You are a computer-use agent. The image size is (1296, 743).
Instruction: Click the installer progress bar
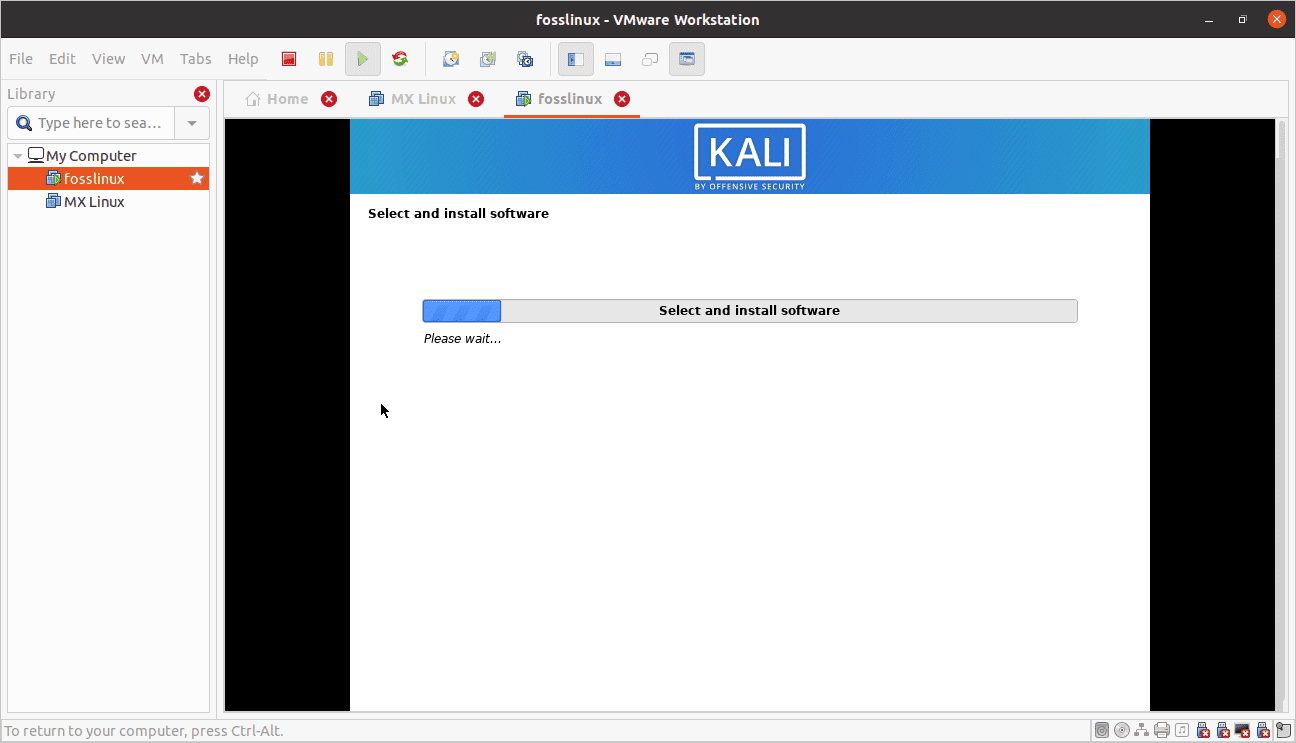pos(750,311)
